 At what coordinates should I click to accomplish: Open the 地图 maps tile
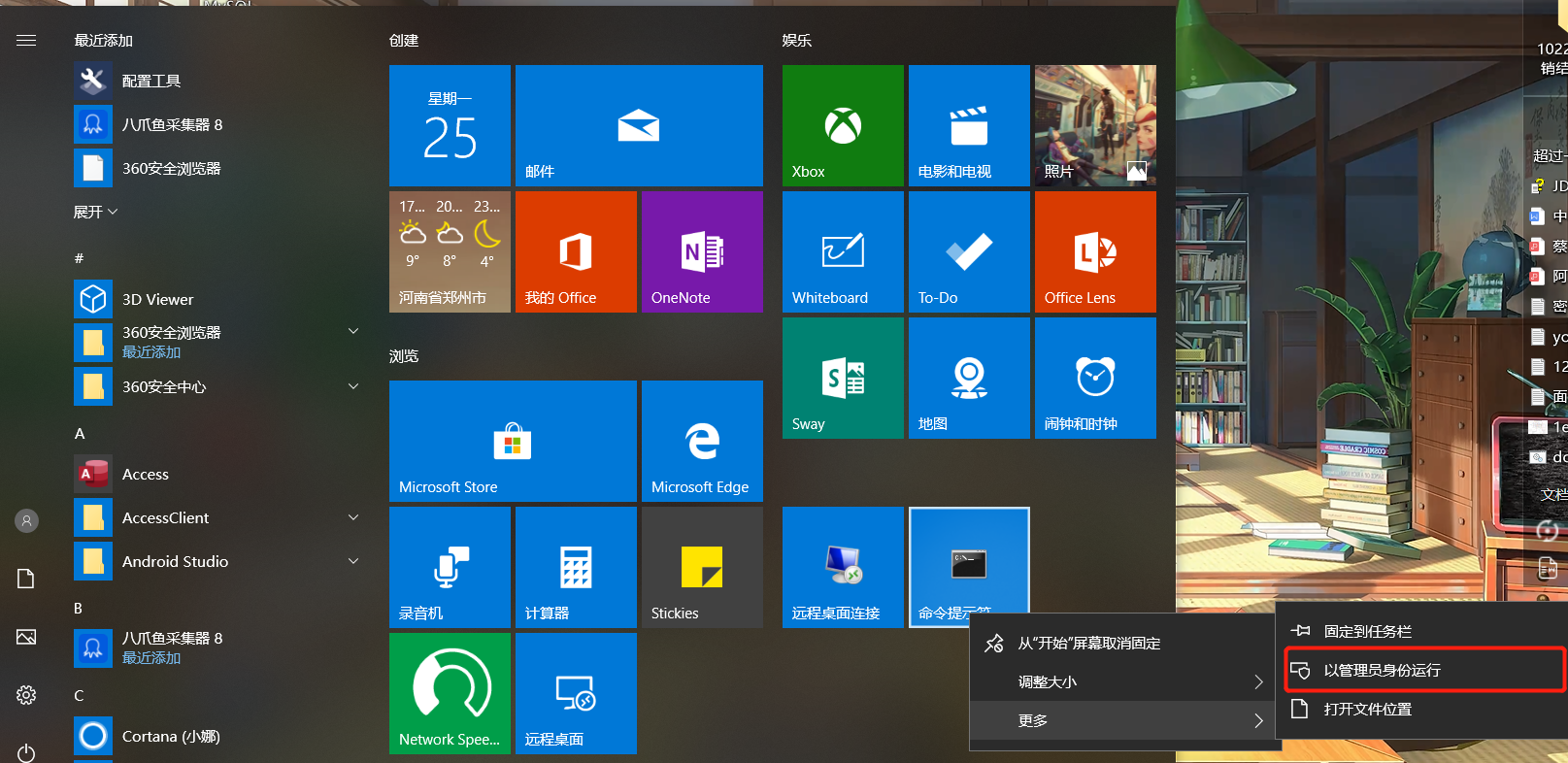click(969, 378)
